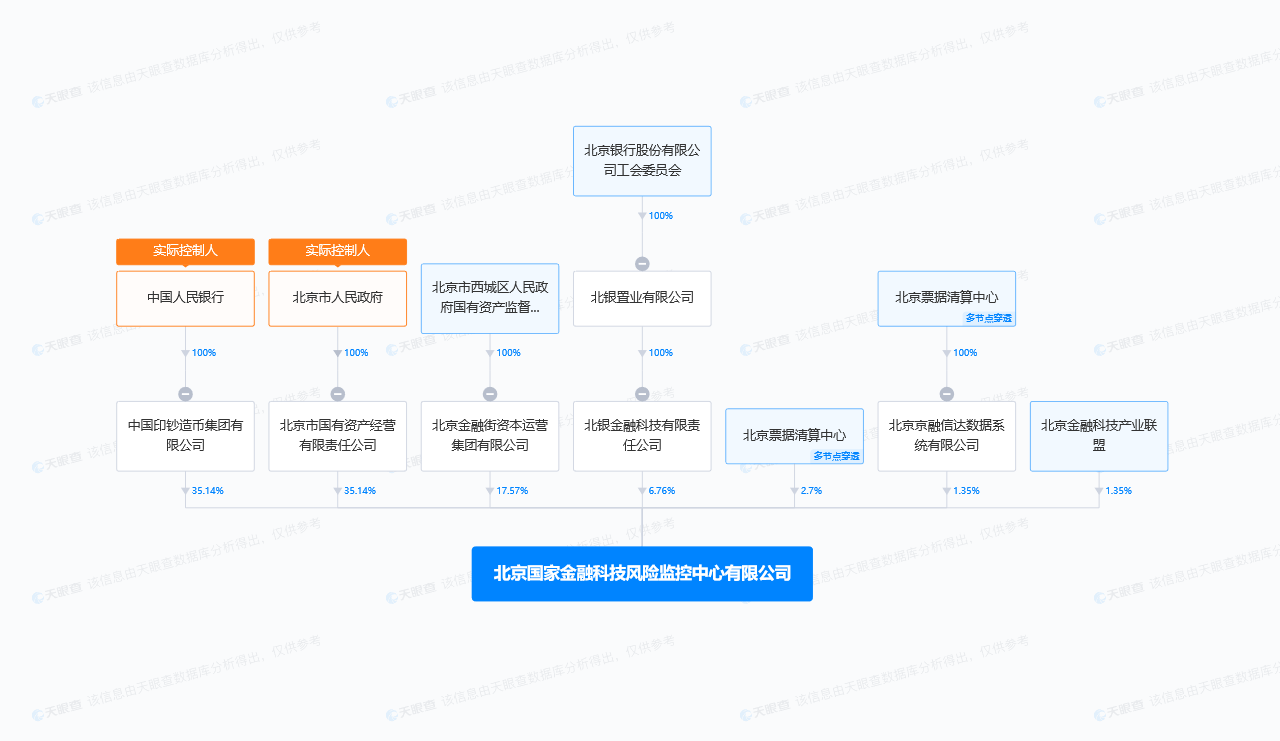This screenshot has width=1280, height=741.
Task: Collapse branch above 北银金融科技有限责任公司
Action: (x=642, y=394)
